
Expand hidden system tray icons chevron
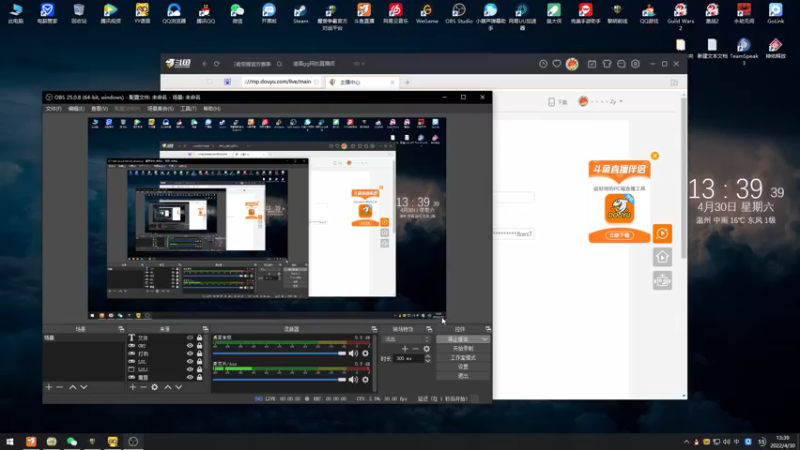point(686,442)
